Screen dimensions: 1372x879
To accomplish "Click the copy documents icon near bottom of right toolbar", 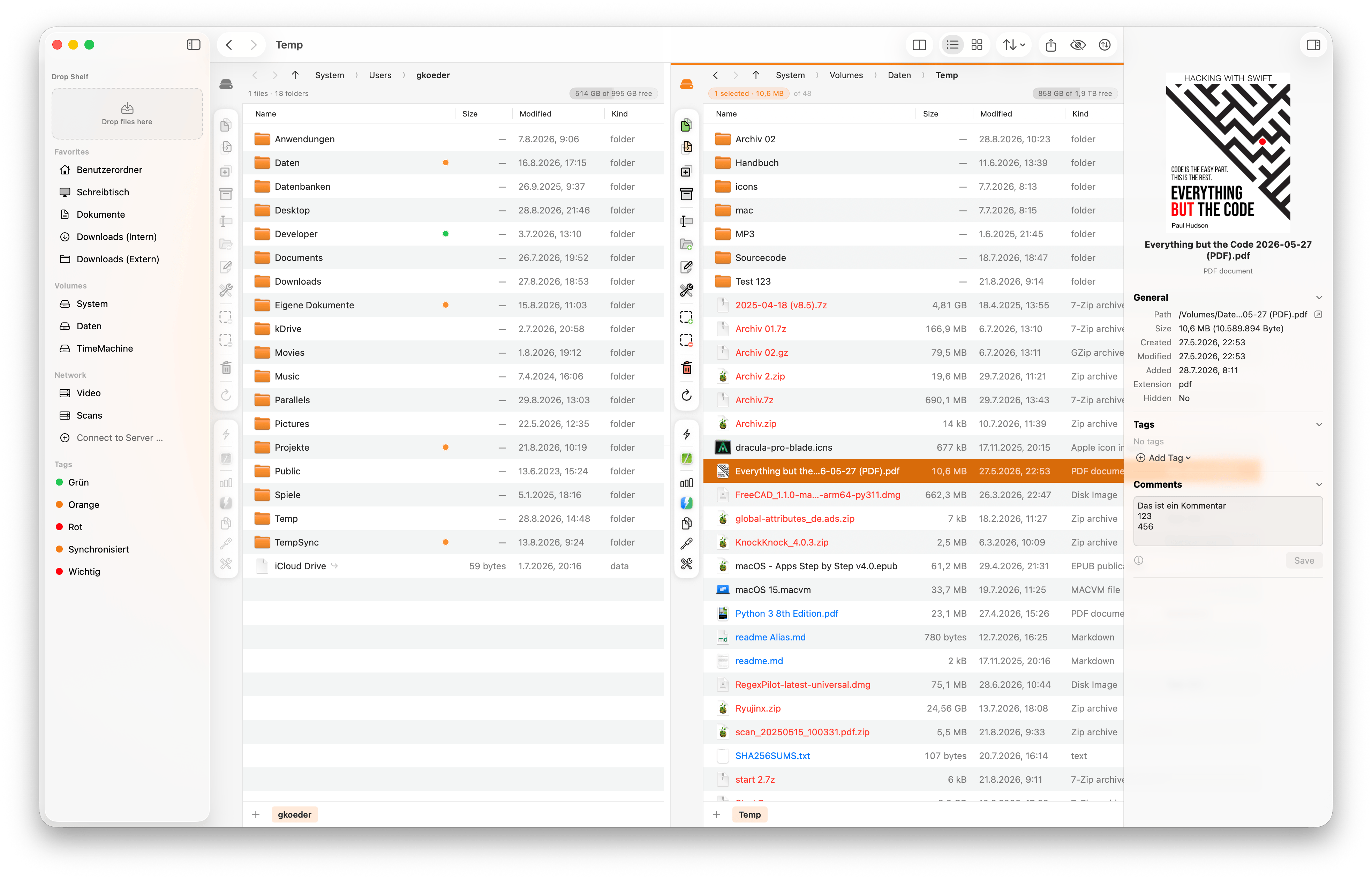I will click(686, 524).
